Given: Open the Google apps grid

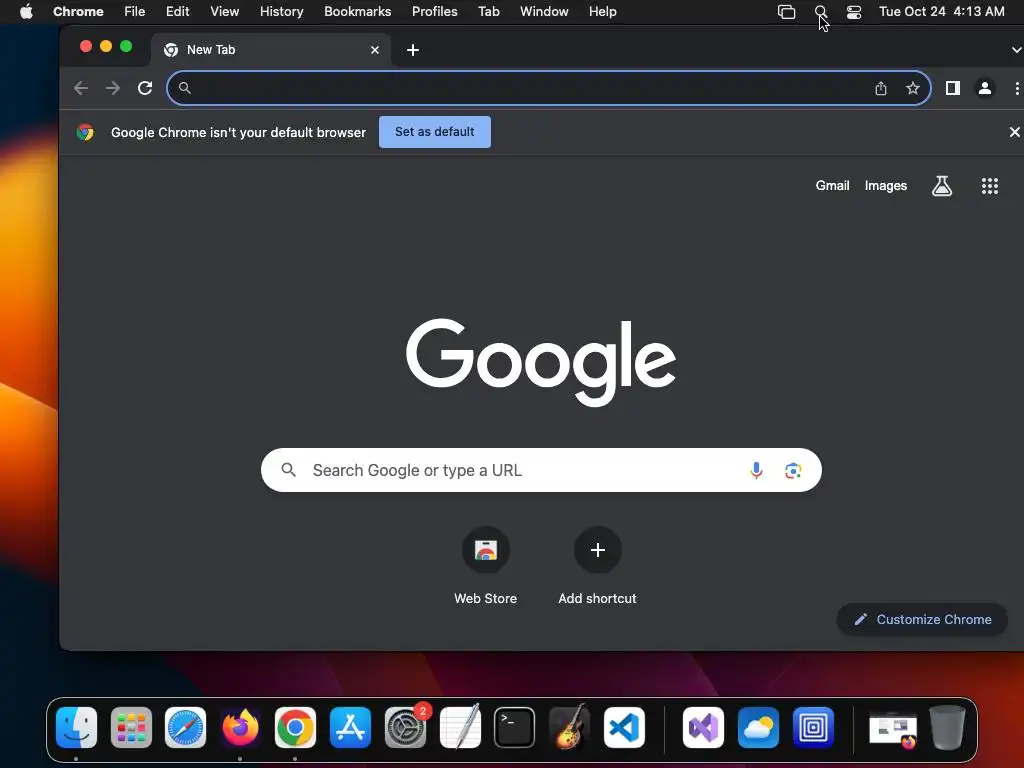Looking at the screenshot, I should (x=990, y=186).
